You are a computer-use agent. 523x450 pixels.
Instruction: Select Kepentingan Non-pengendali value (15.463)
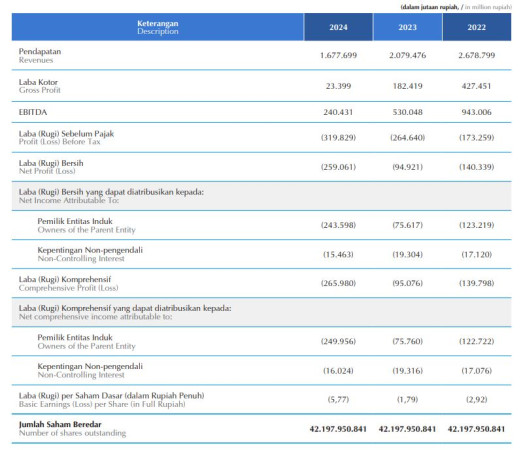point(338,255)
